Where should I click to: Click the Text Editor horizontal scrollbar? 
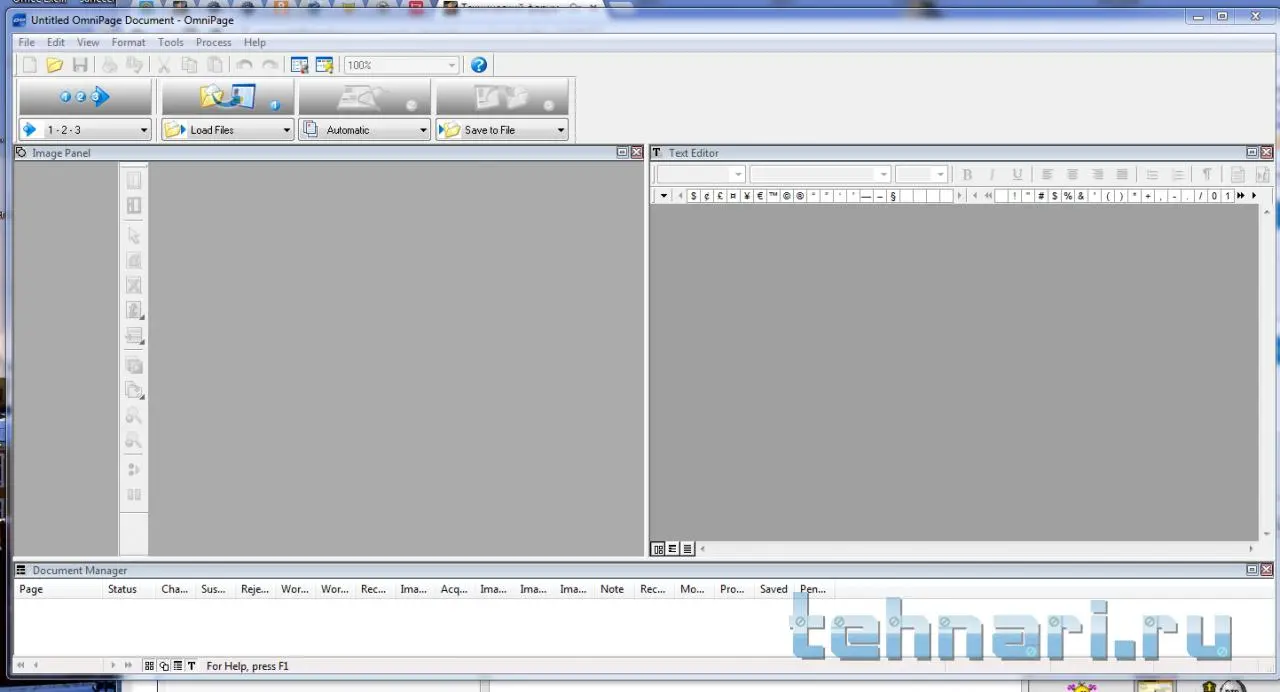point(976,549)
